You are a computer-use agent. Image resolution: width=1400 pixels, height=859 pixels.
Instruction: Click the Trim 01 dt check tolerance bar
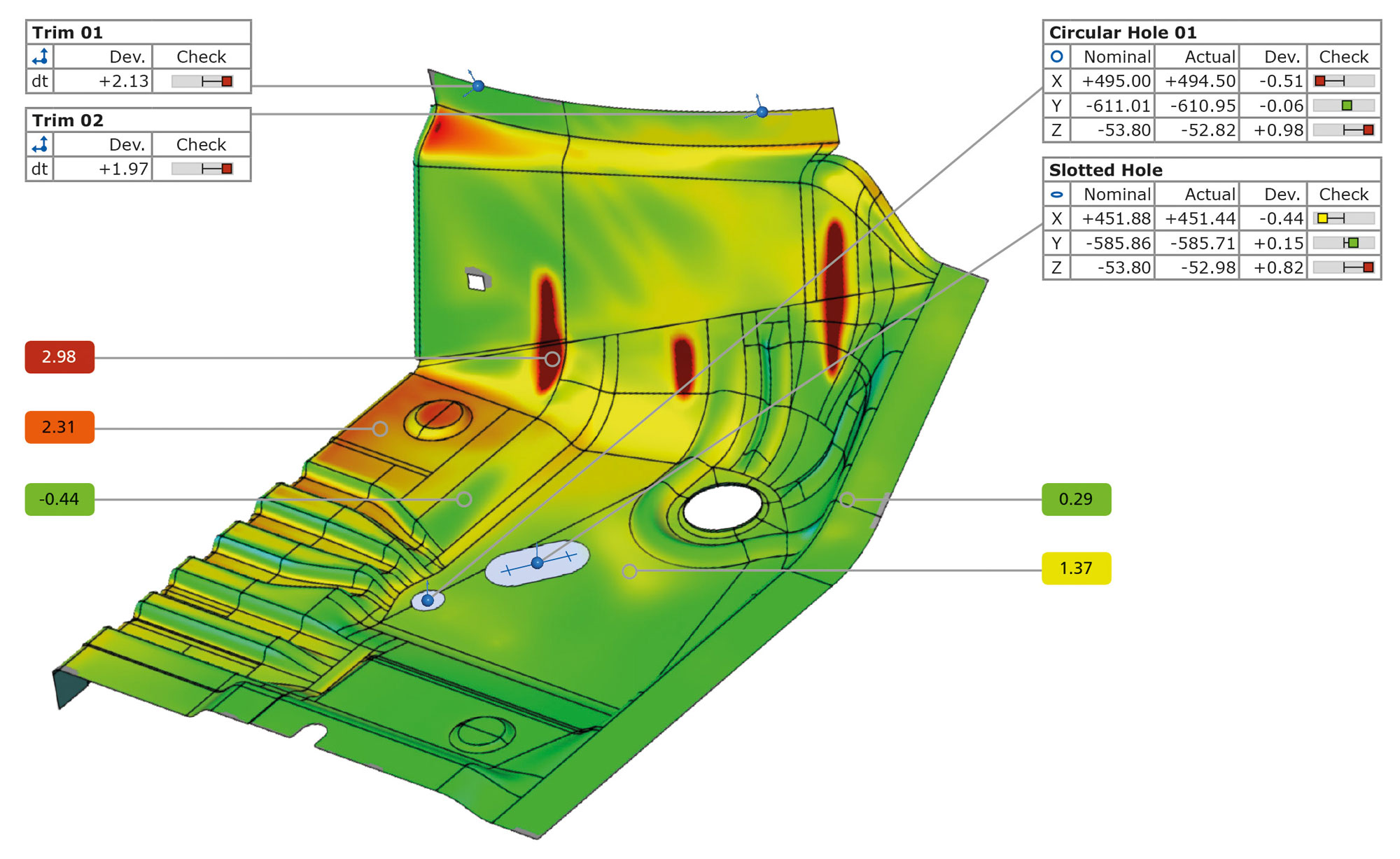(x=202, y=82)
